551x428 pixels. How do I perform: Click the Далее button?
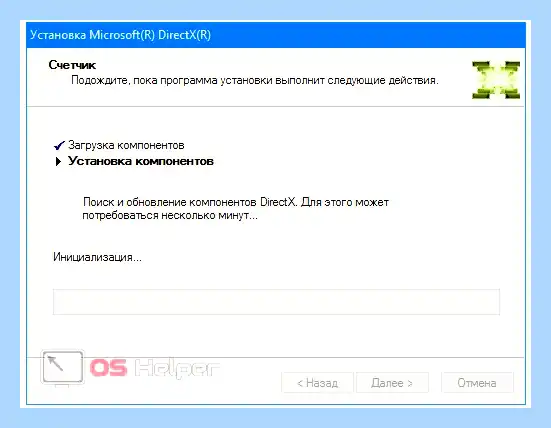tap(392, 383)
